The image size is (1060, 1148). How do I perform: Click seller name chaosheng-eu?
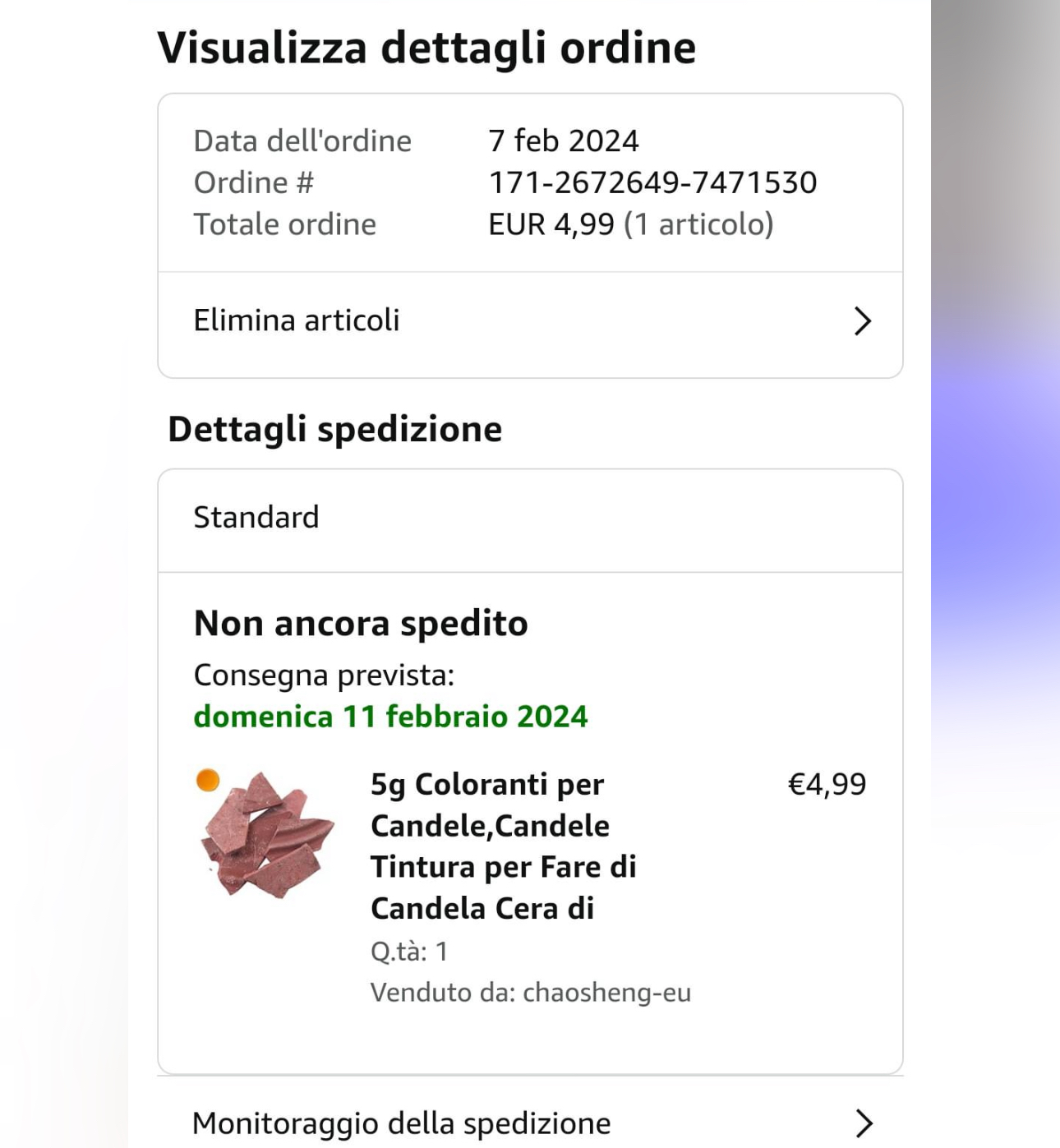point(606,993)
